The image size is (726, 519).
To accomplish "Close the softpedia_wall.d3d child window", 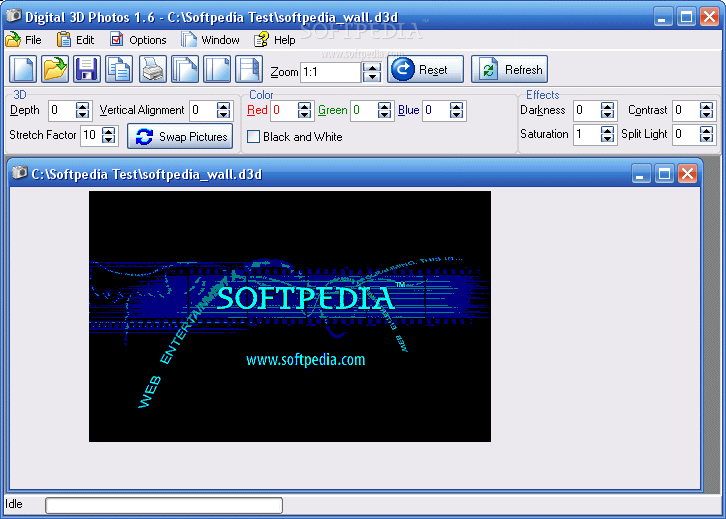I will (x=687, y=174).
